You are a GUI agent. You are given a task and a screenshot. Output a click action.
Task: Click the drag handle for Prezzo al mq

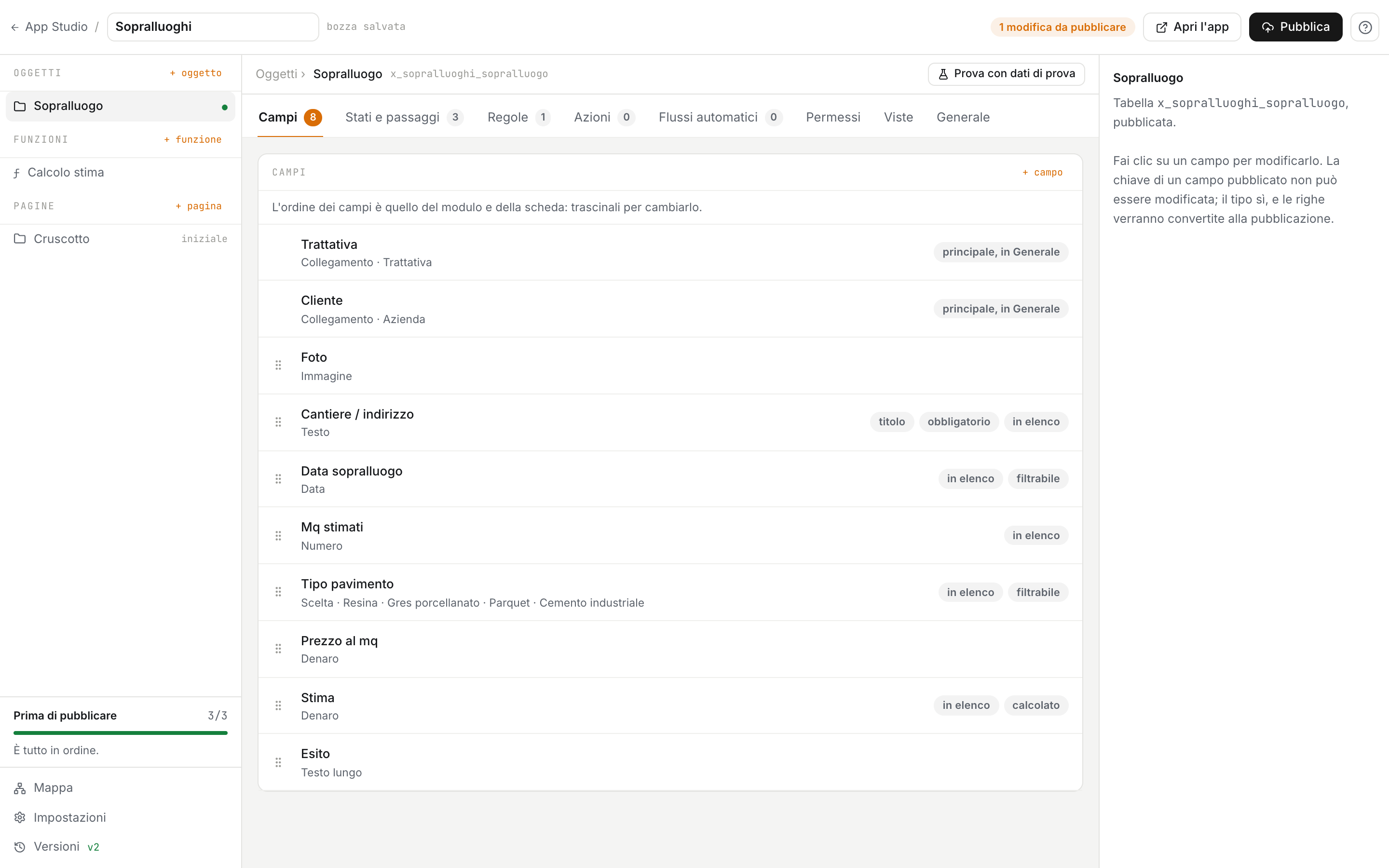click(x=278, y=649)
